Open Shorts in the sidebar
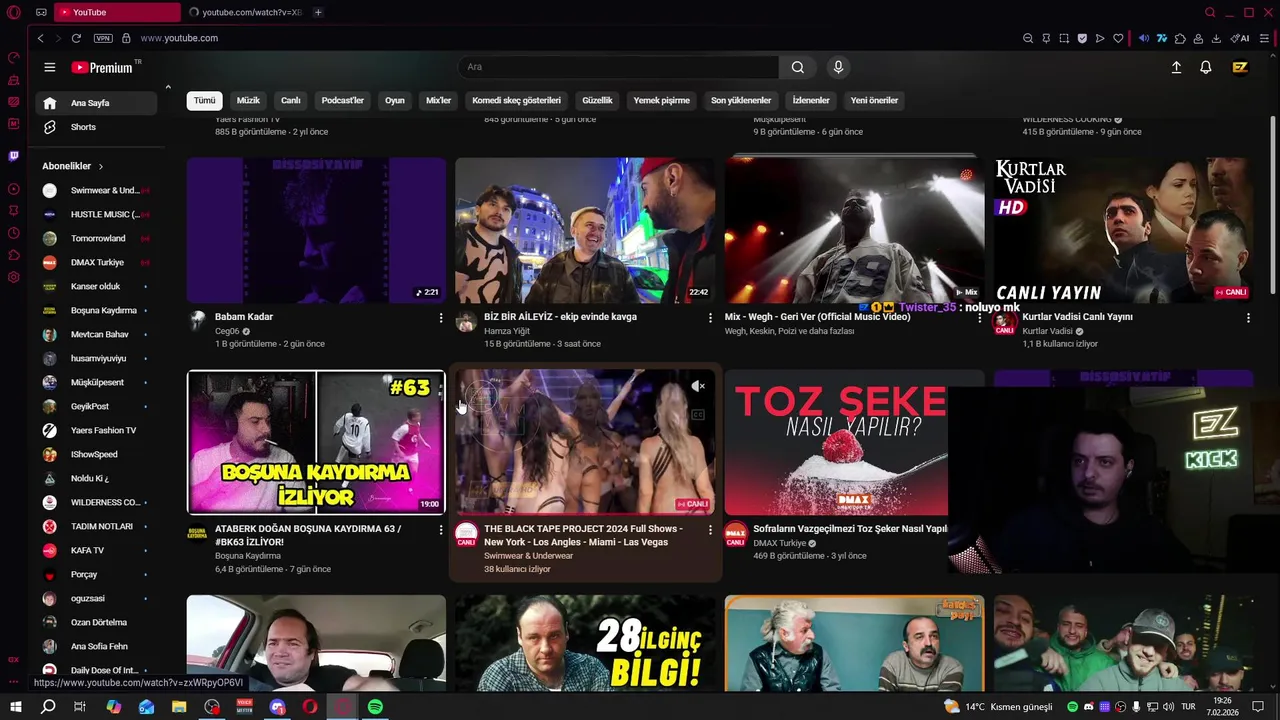 coord(96,127)
